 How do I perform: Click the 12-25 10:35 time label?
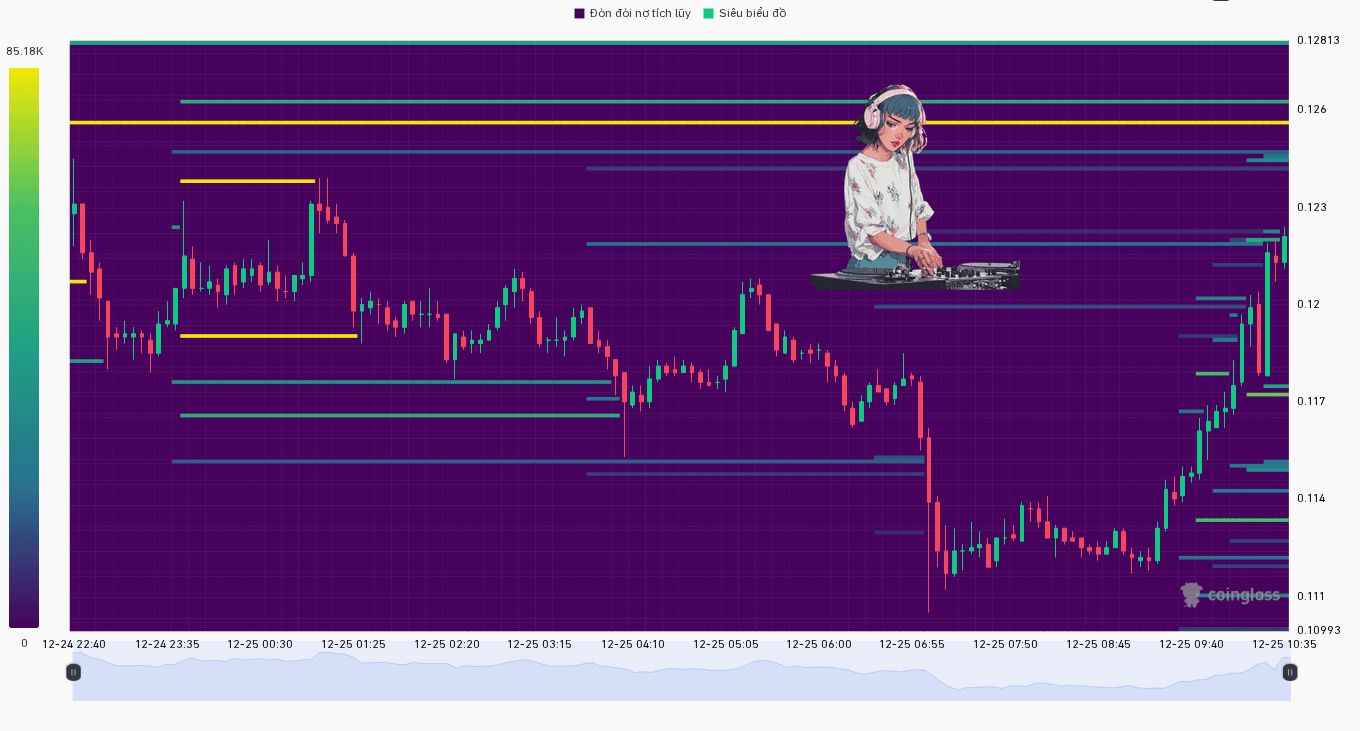click(x=1284, y=644)
